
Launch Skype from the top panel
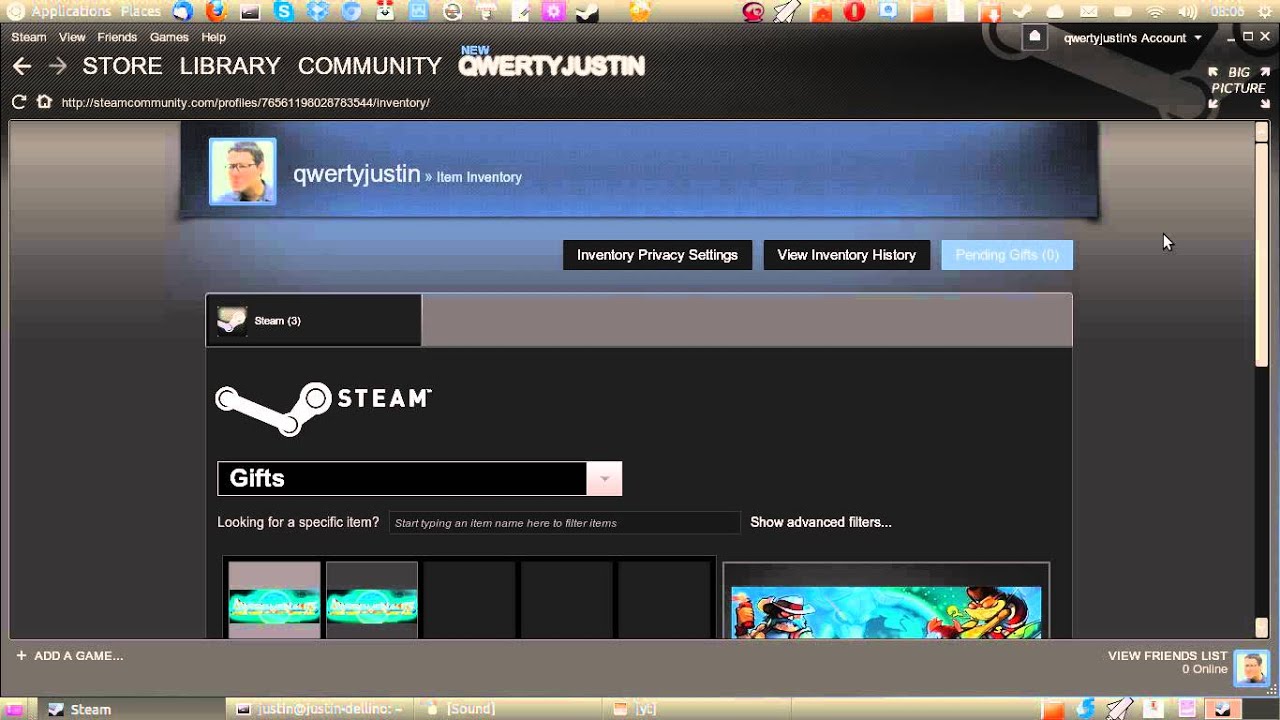click(x=284, y=12)
